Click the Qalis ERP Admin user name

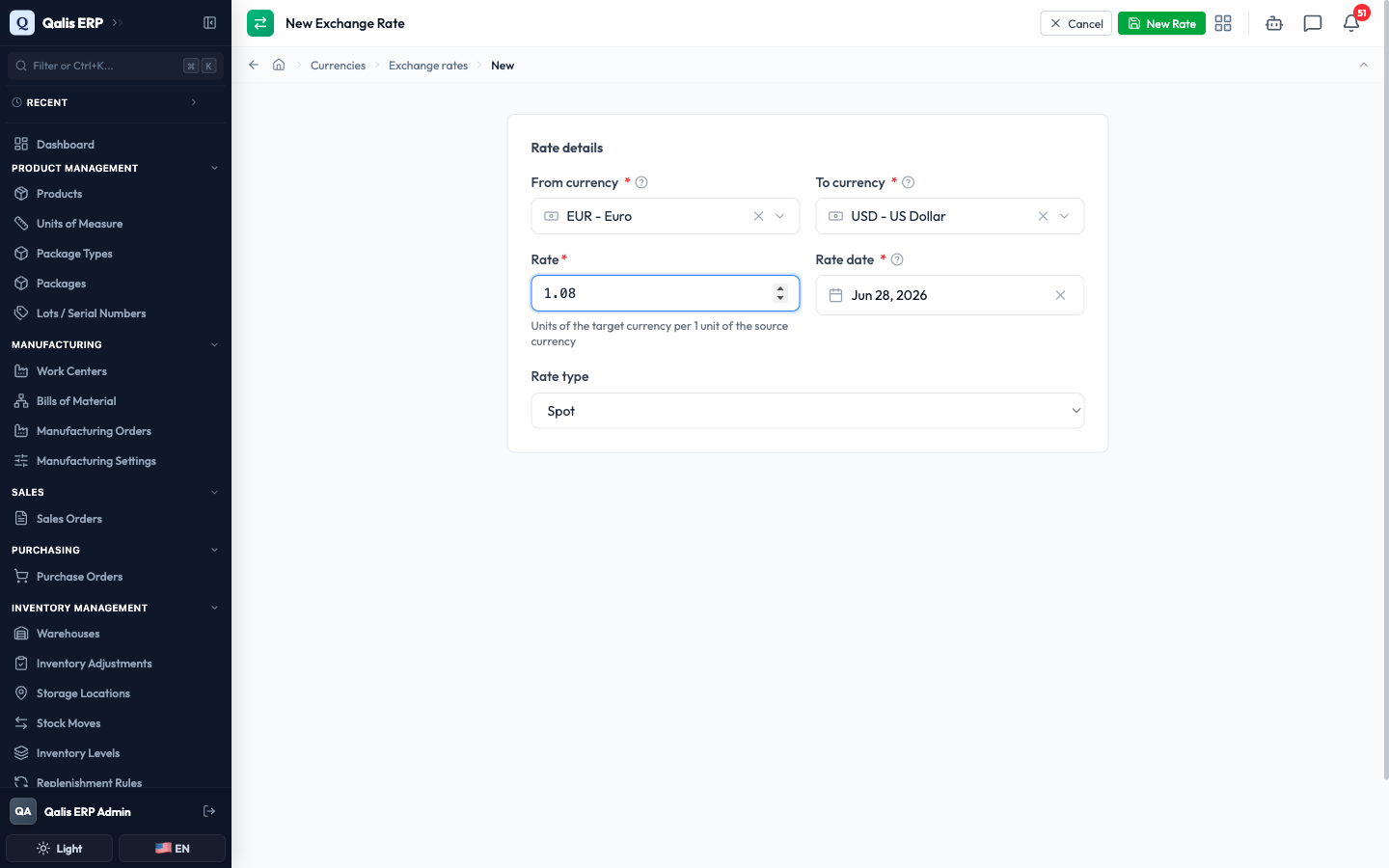88,812
